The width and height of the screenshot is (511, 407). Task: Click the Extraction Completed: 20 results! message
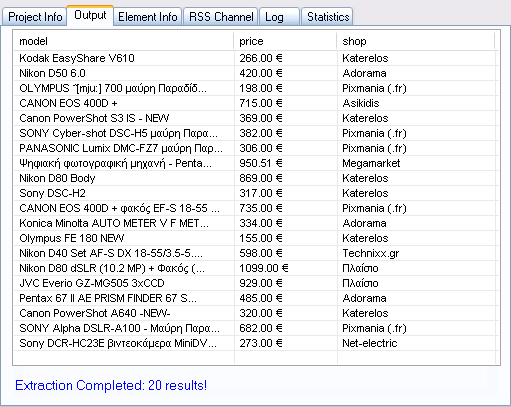click(111, 385)
